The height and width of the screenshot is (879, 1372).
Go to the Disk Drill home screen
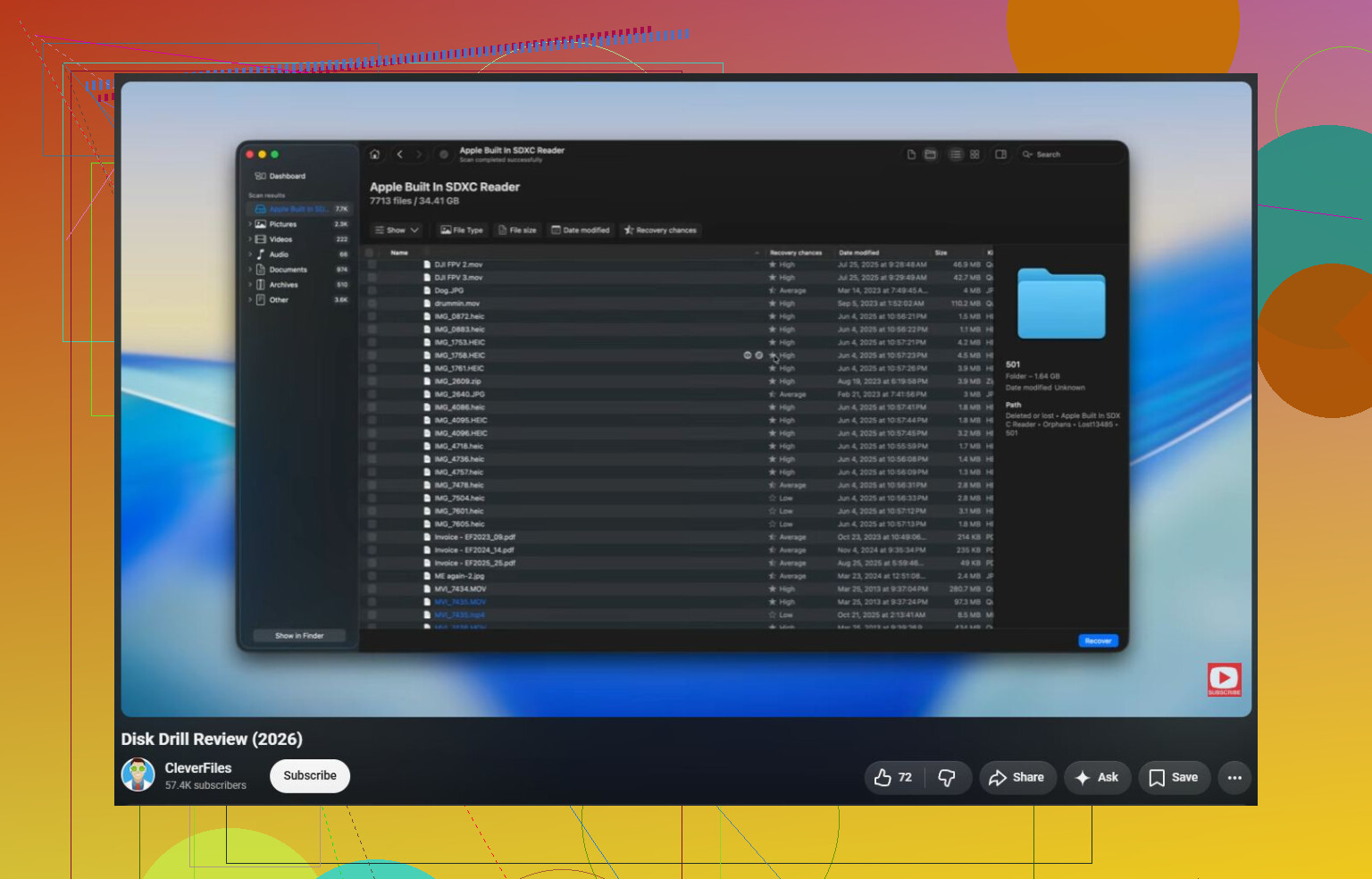pos(375,155)
